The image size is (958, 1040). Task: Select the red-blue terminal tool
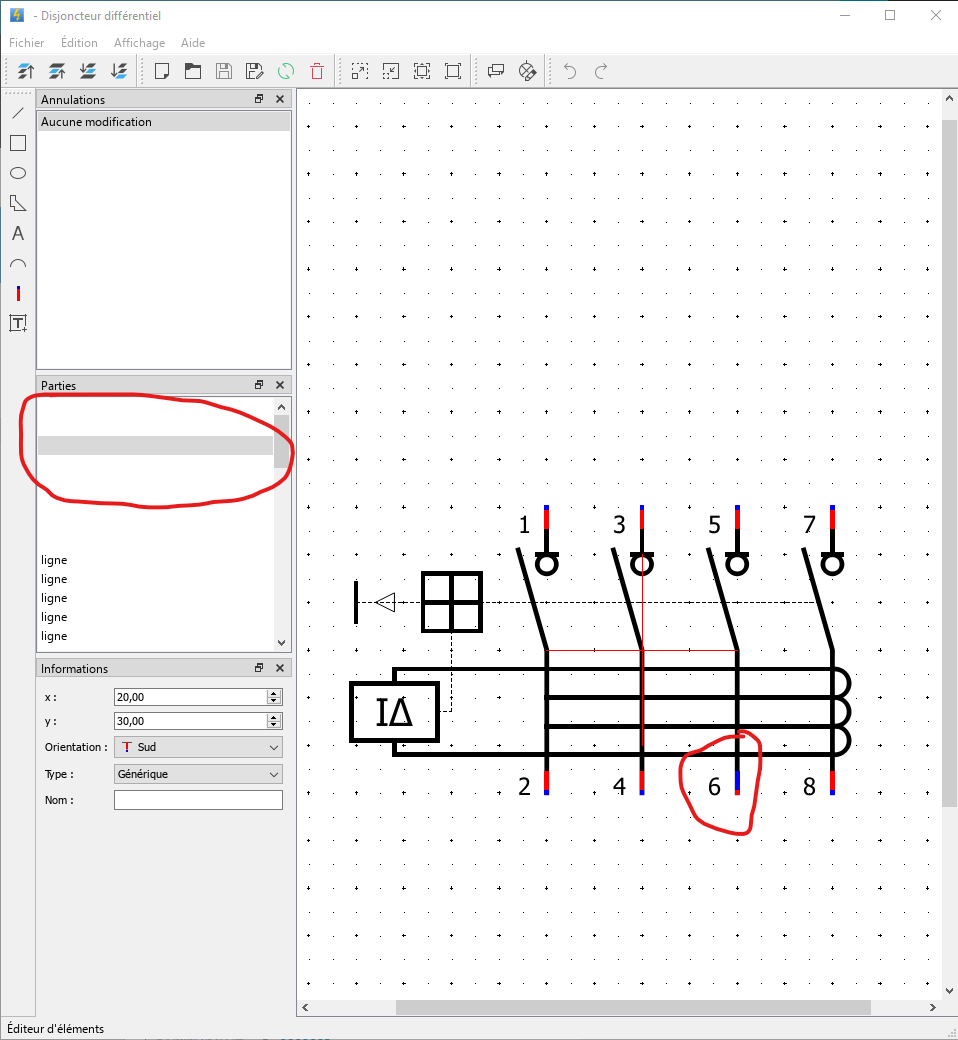point(17,293)
